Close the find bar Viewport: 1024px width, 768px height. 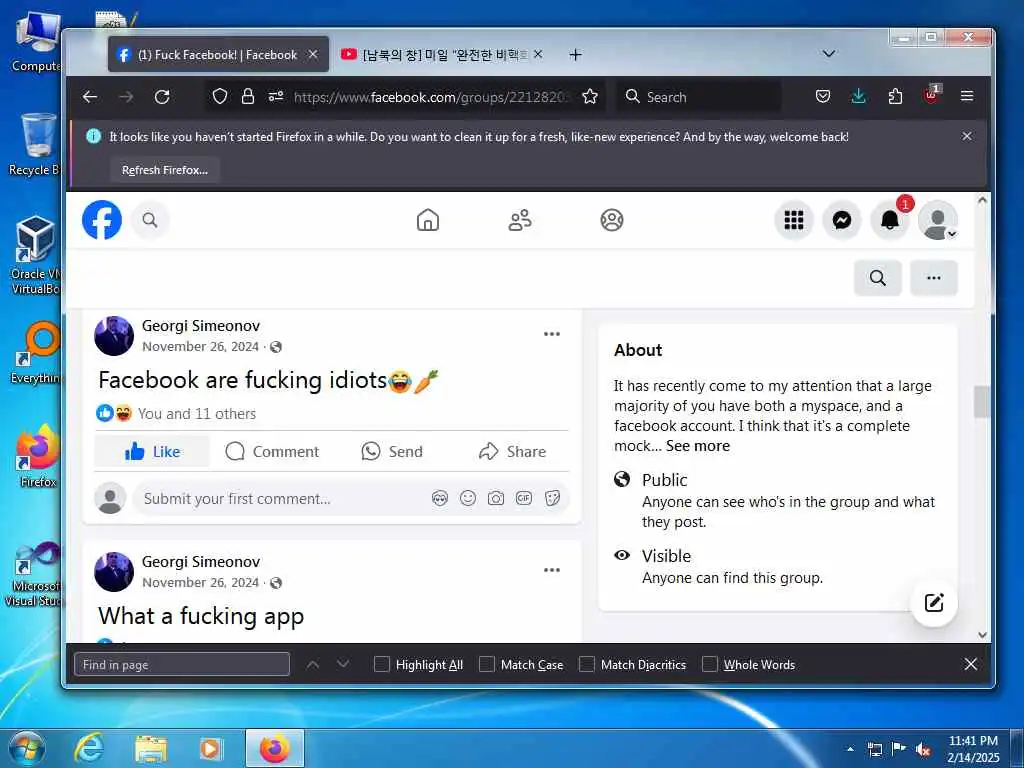[x=970, y=664]
